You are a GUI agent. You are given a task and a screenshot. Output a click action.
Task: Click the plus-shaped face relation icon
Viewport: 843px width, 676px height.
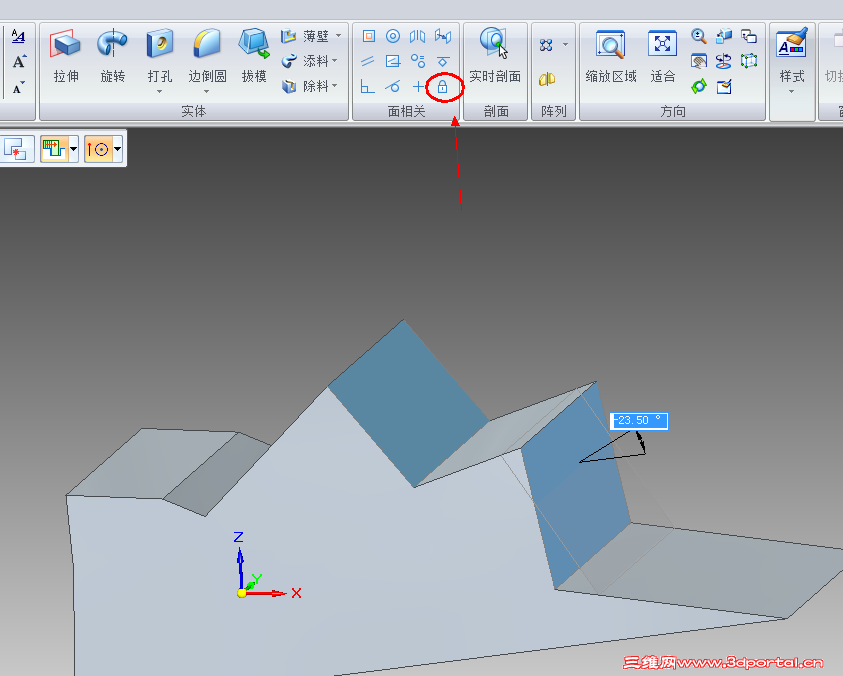[418, 86]
